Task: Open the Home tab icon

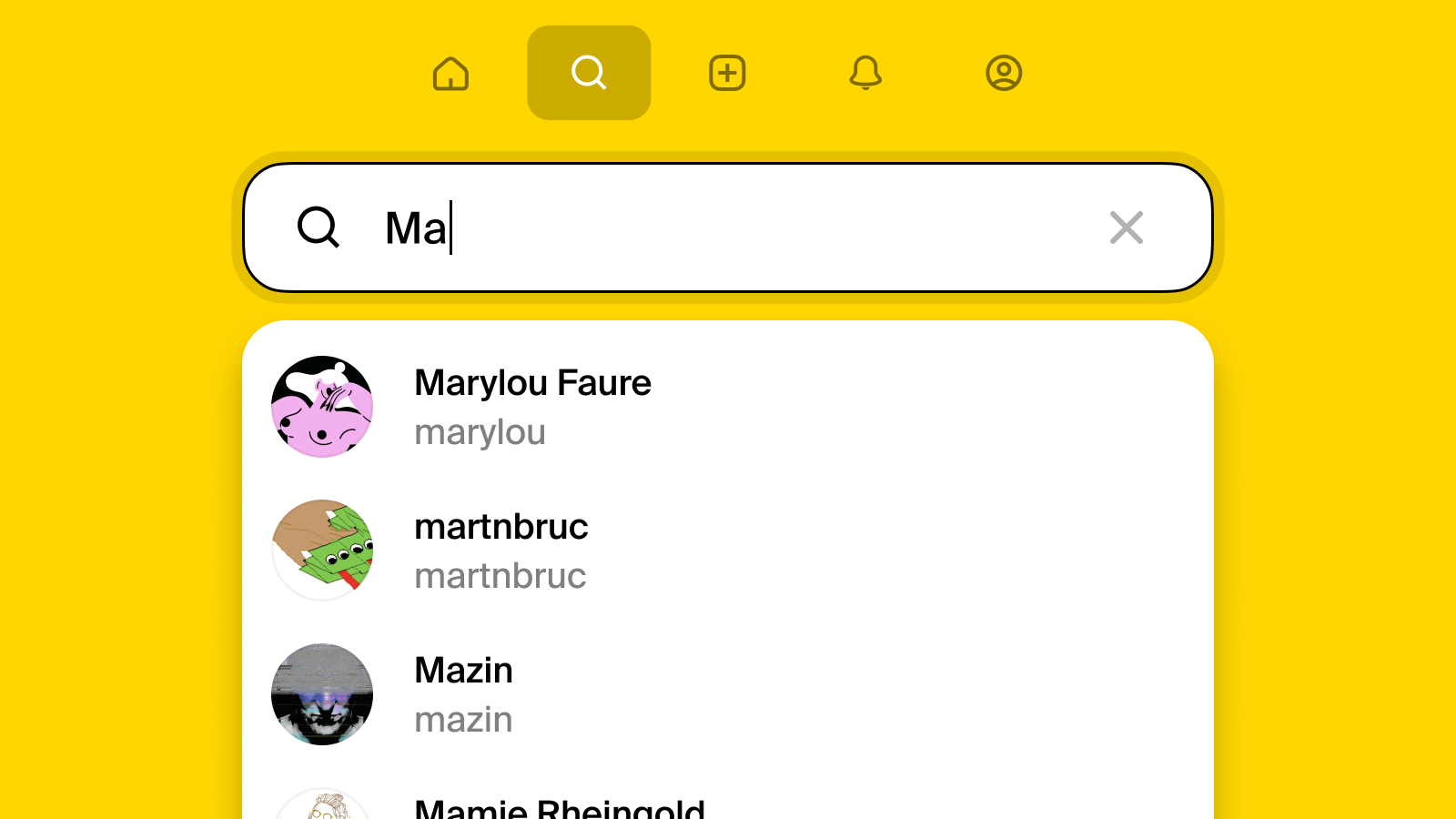Action: (450, 73)
